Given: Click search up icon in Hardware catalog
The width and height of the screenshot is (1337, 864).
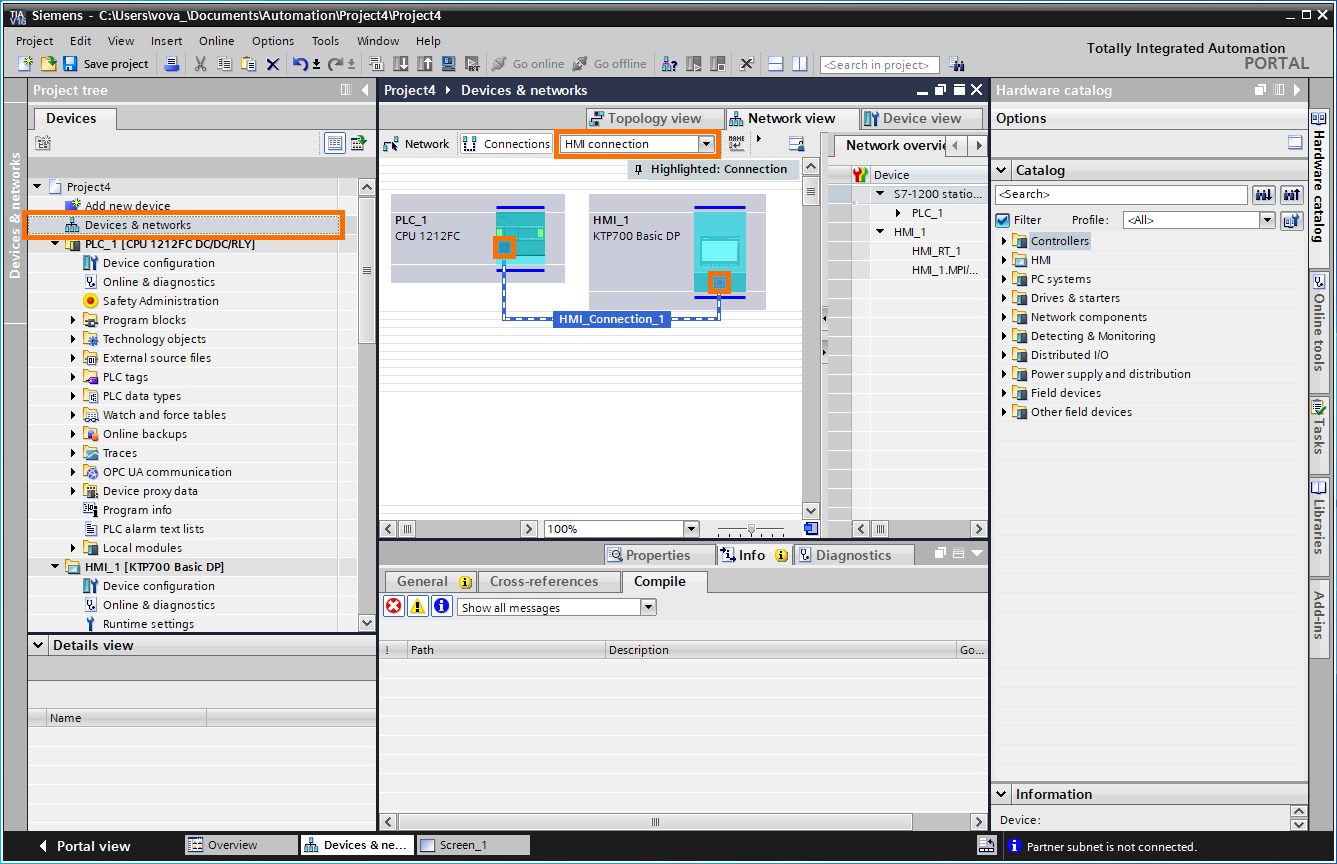Looking at the screenshot, I should 1291,194.
